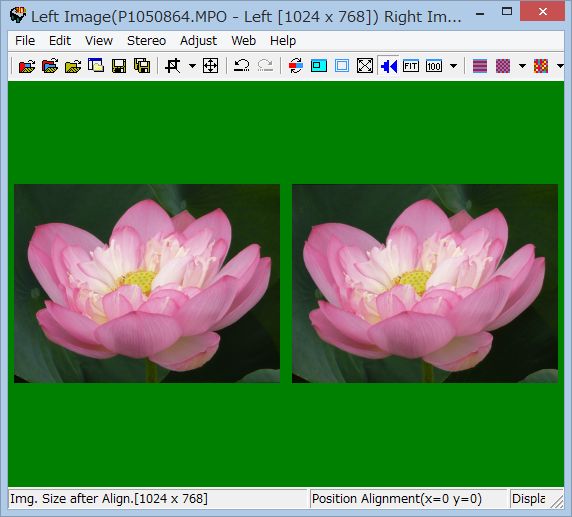572x517 pixels.
Task: Undo the last action with the undo arrow
Action: (x=241, y=66)
